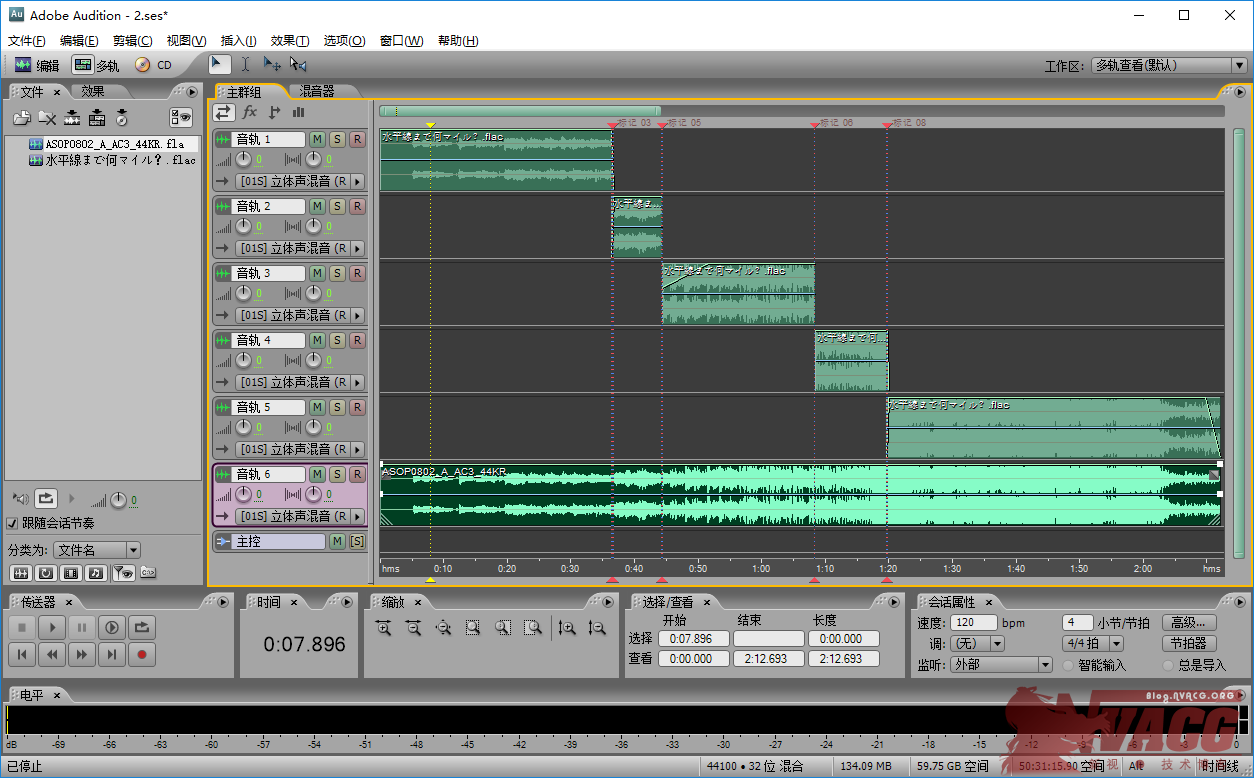The width and height of the screenshot is (1254, 778).
Task: Click play button in transport panel
Action: tap(52, 628)
